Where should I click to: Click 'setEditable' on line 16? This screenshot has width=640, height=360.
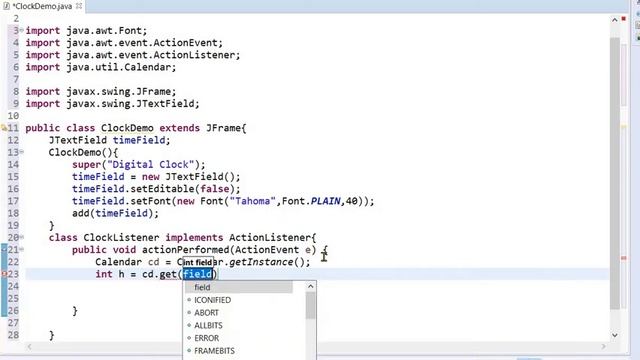pyautogui.click(x=162, y=189)
